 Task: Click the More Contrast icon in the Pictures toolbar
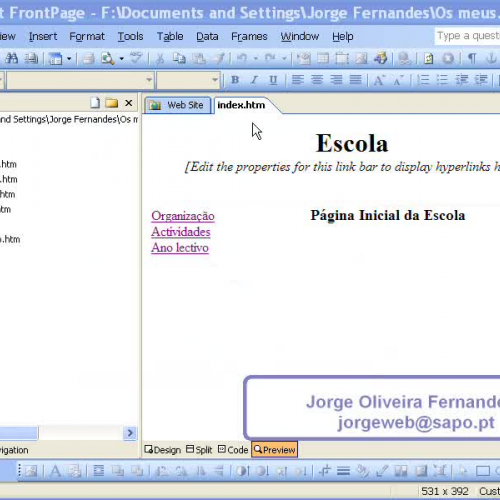(x=242, y=471)
